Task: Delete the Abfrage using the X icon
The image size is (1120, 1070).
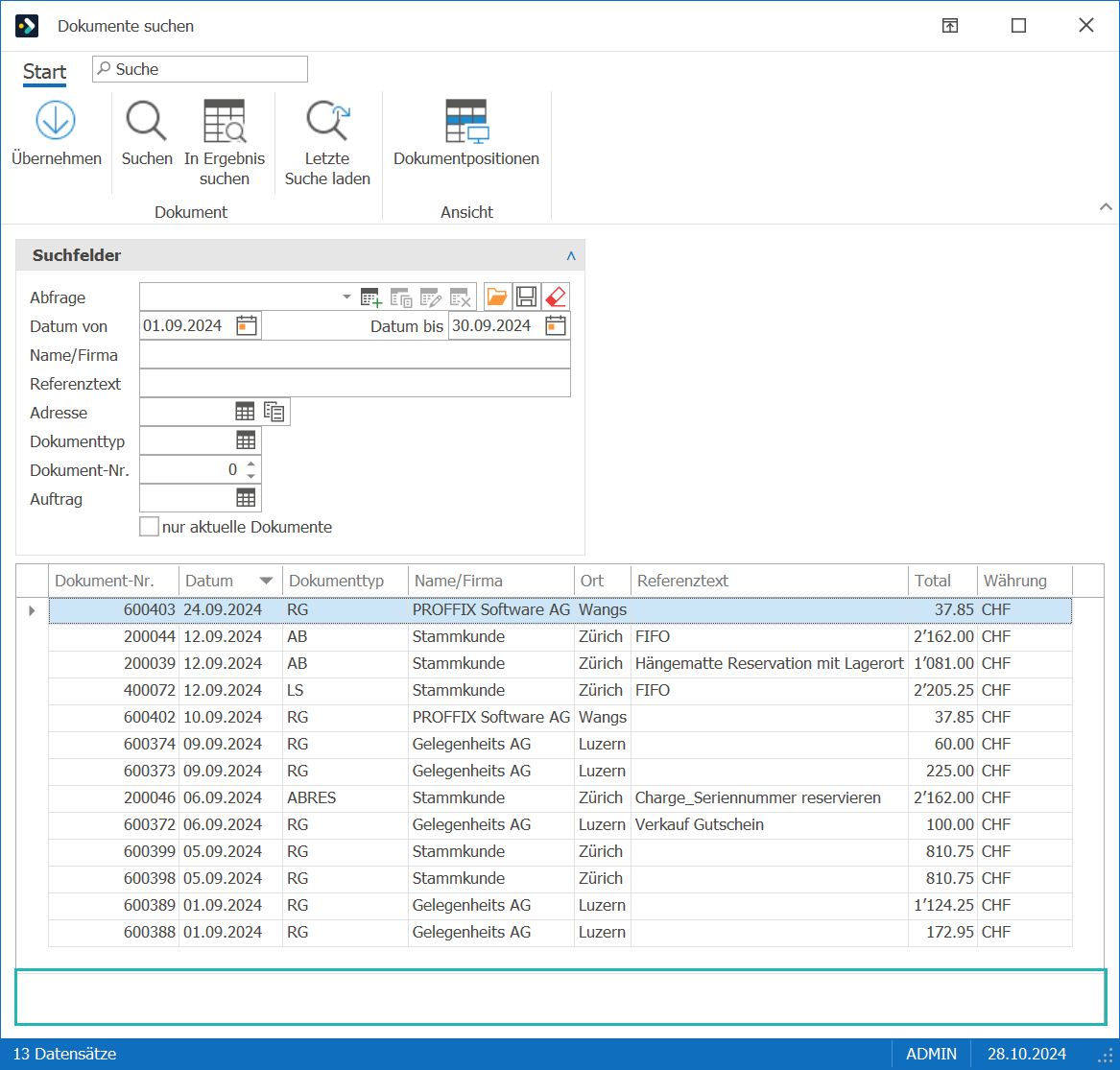Action: (x=460, y=297)
